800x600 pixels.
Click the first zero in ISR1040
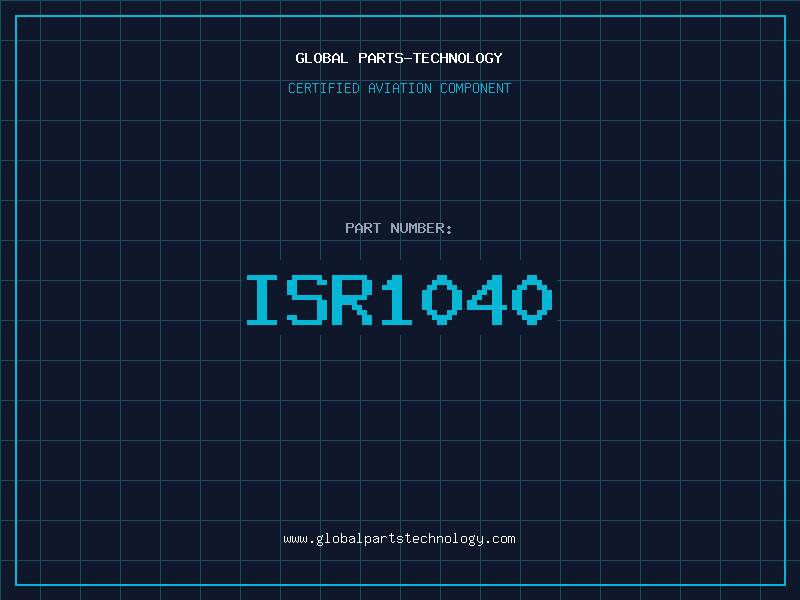[x=441, y=300]
